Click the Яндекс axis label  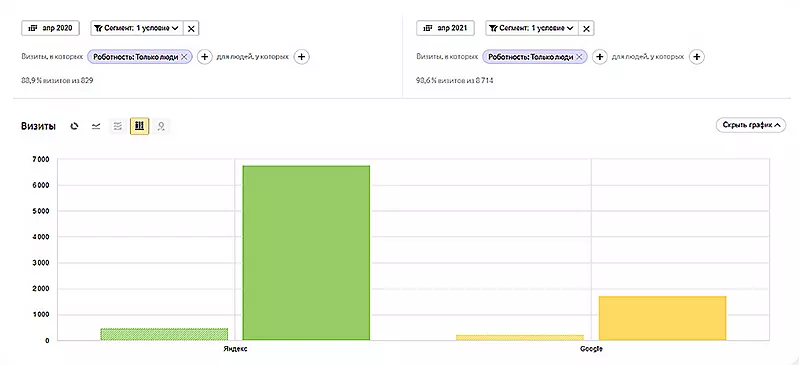235,350
